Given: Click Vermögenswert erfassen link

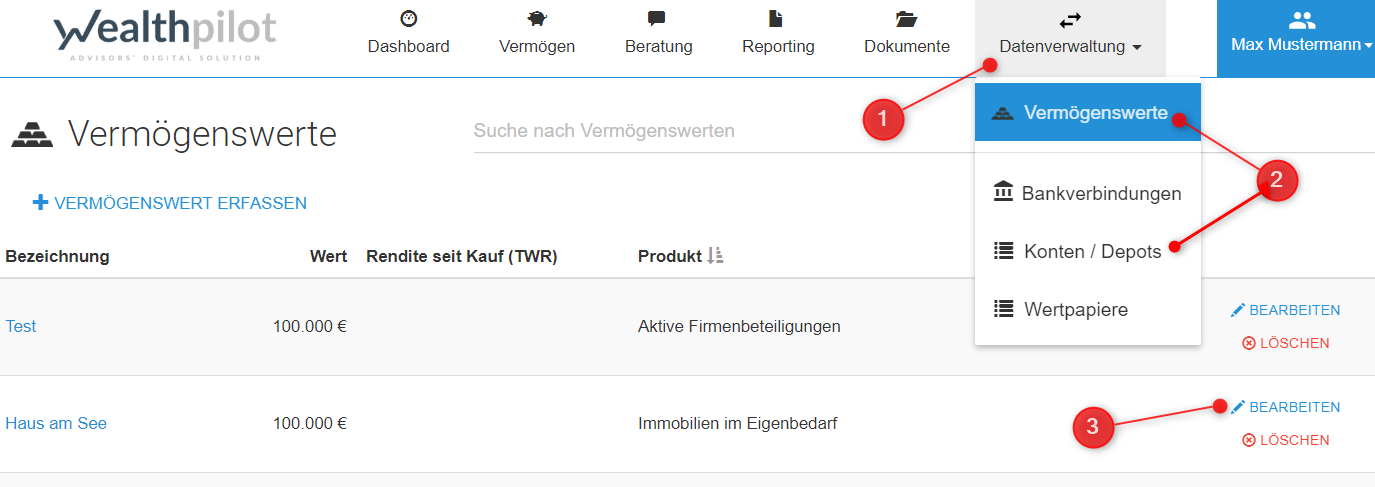Looking at the screenshot, I should [x=170, y=203].
